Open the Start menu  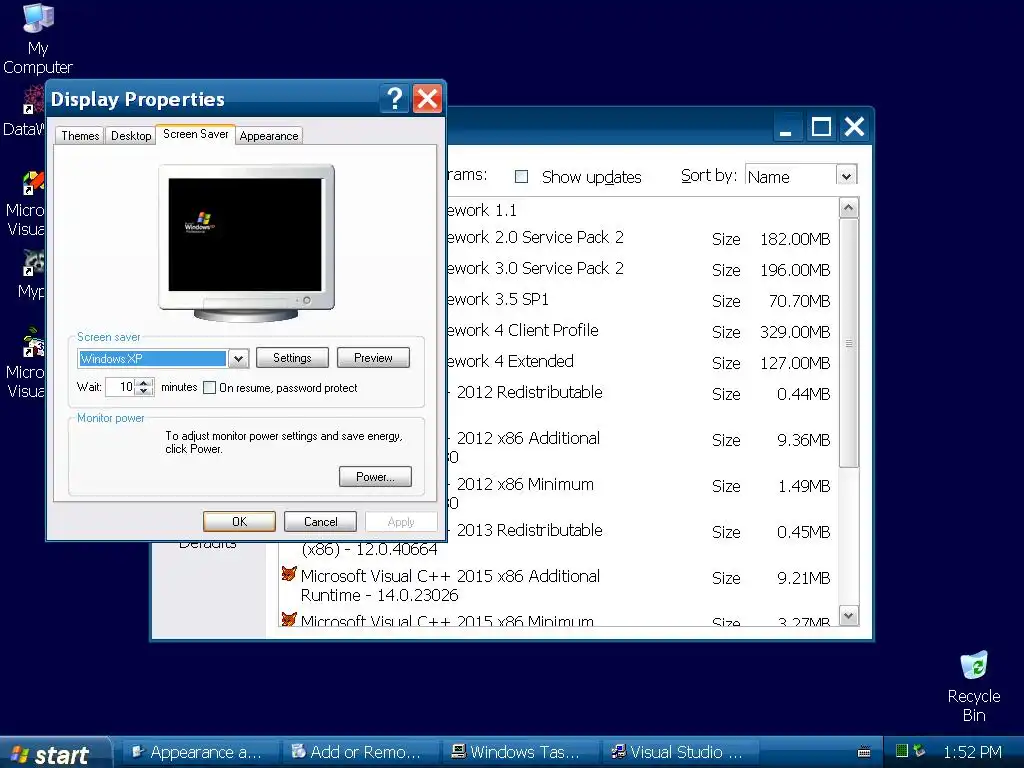point(55,753)
